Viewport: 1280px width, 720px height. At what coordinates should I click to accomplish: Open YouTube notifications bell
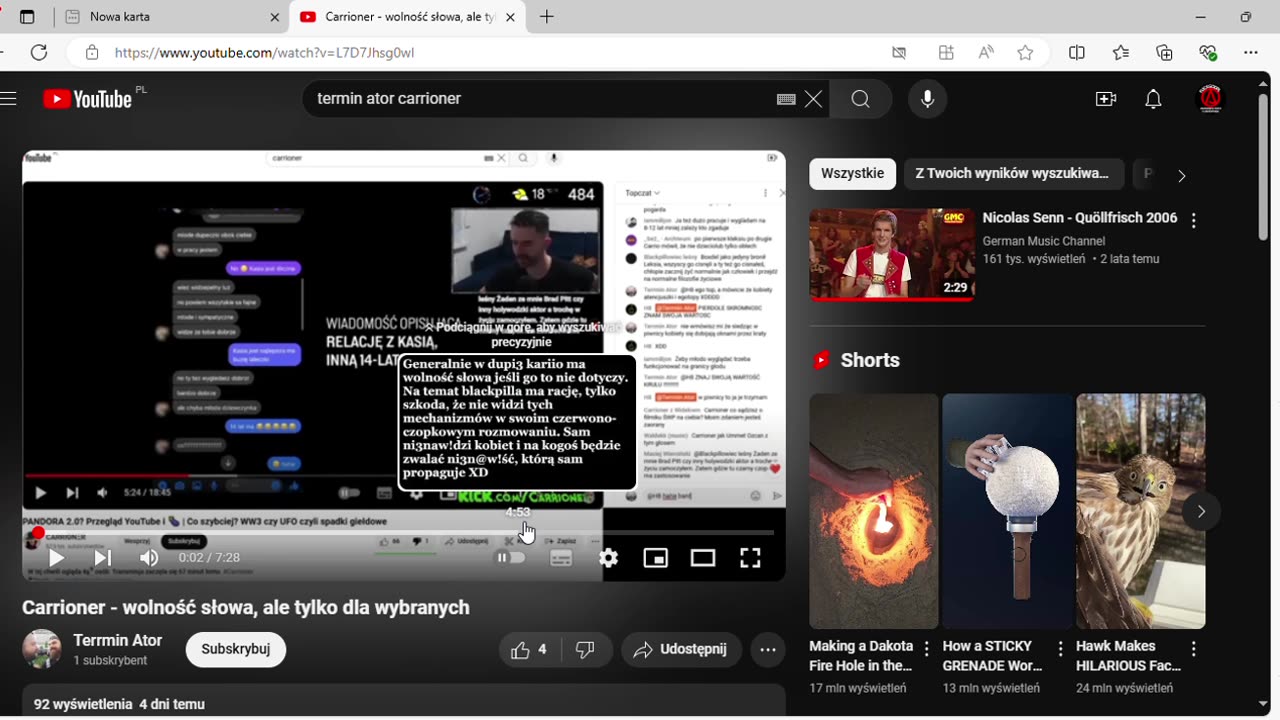pos(1153,99)
